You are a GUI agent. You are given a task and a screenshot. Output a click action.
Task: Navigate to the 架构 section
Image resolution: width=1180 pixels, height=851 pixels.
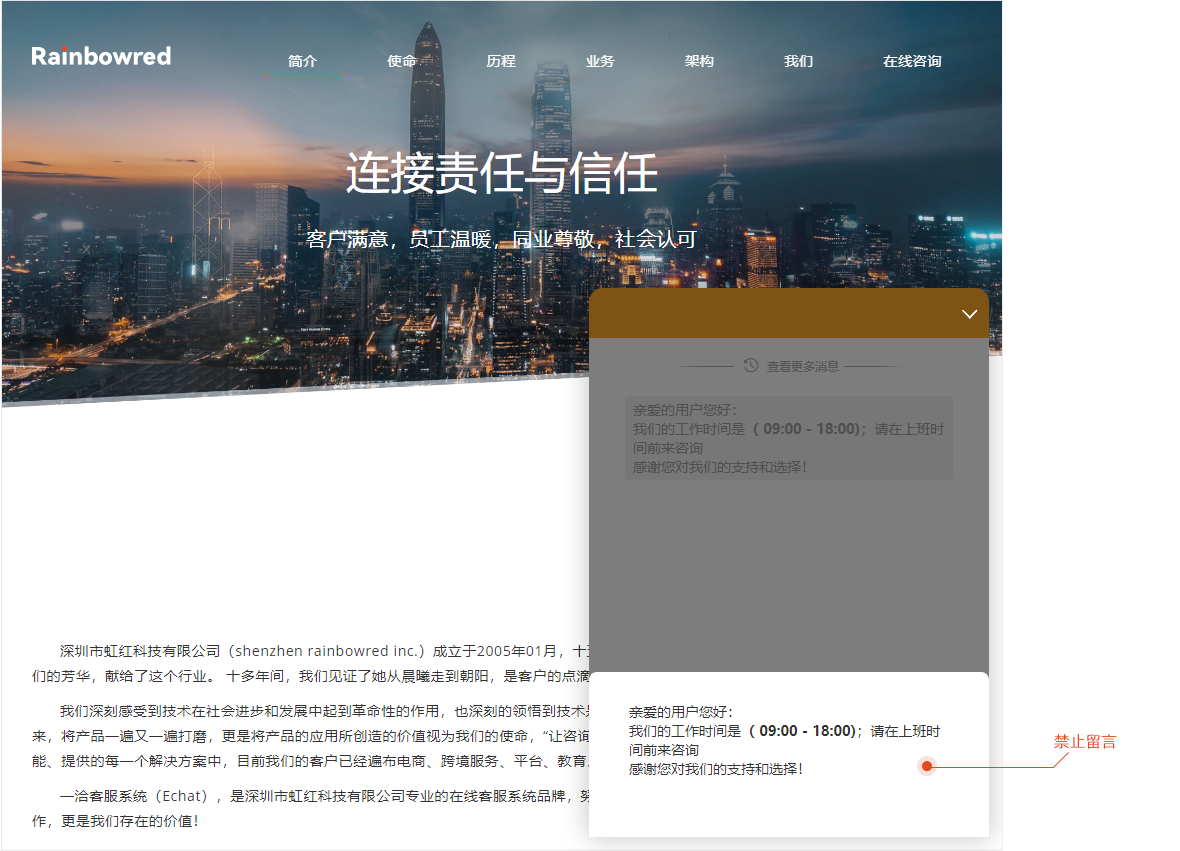tap(699, 61)
